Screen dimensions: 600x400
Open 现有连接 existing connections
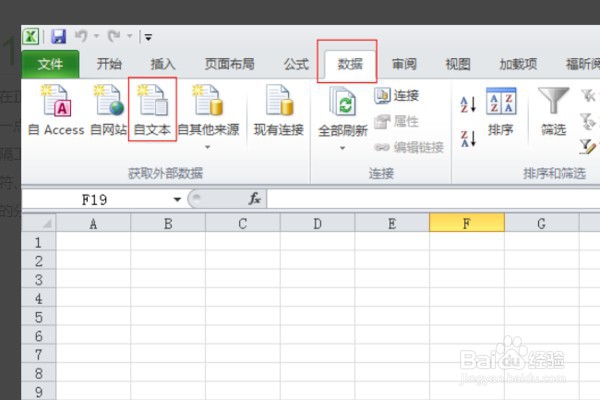279,111
